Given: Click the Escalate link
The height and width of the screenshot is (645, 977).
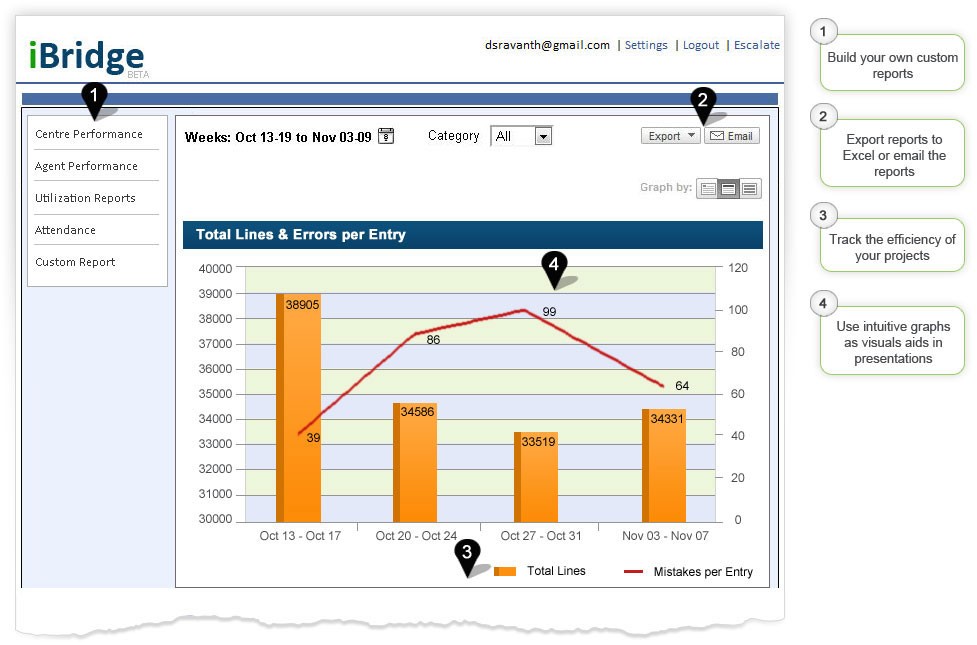Looking at the screenshot, I should tap(757, 45).
